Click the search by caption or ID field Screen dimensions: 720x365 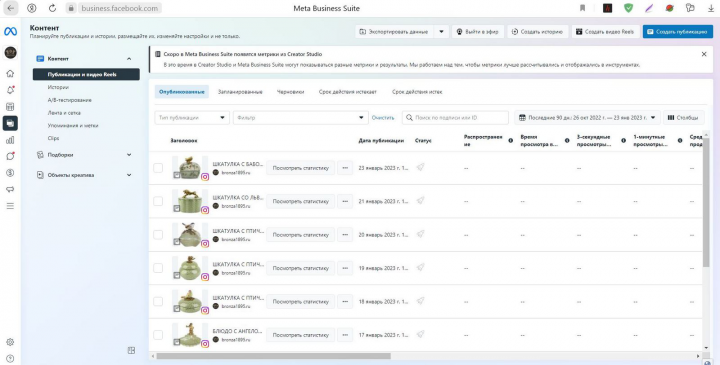(x=455, y=118)
